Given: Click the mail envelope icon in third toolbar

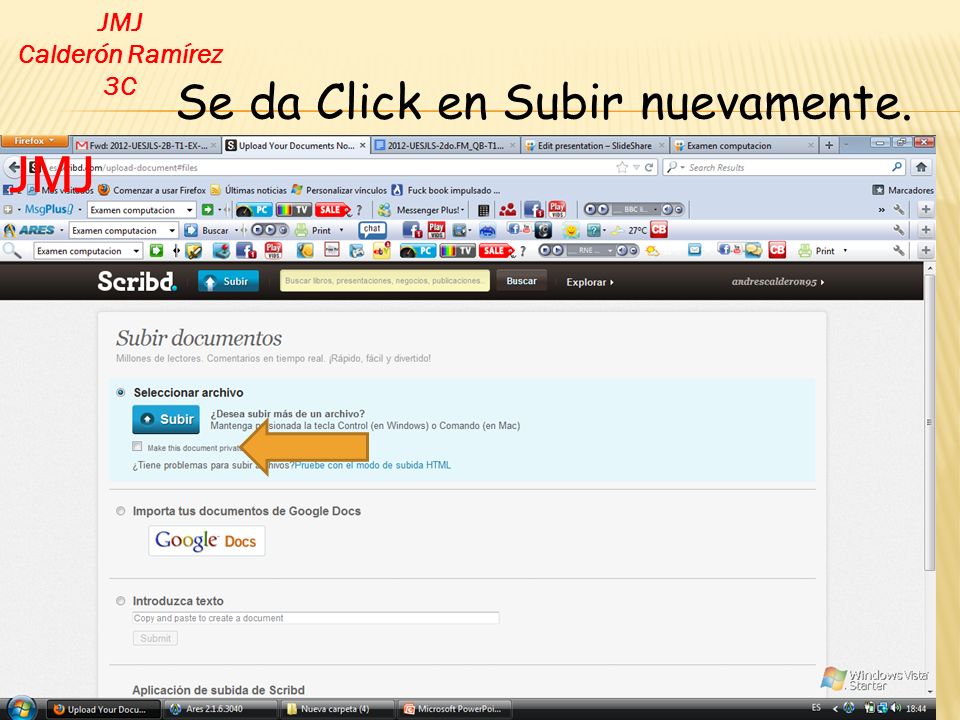Looking at the screenshot, I should point(694,250).
